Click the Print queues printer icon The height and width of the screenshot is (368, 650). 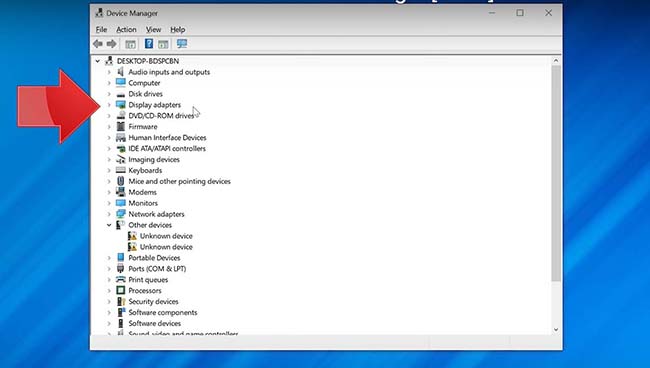121,279
